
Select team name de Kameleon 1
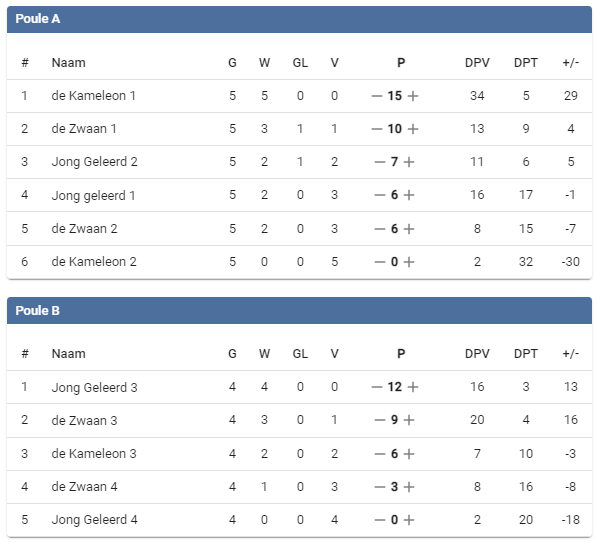[x=94, y=96]
